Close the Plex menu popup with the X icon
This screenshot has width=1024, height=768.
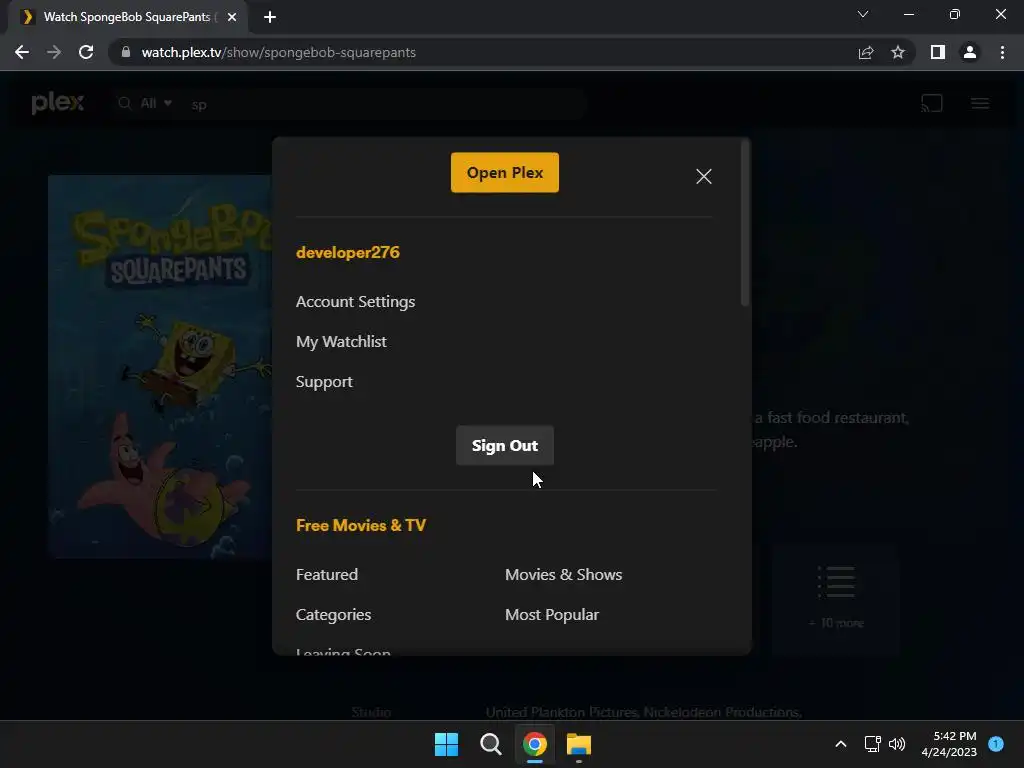coord(703,176)
